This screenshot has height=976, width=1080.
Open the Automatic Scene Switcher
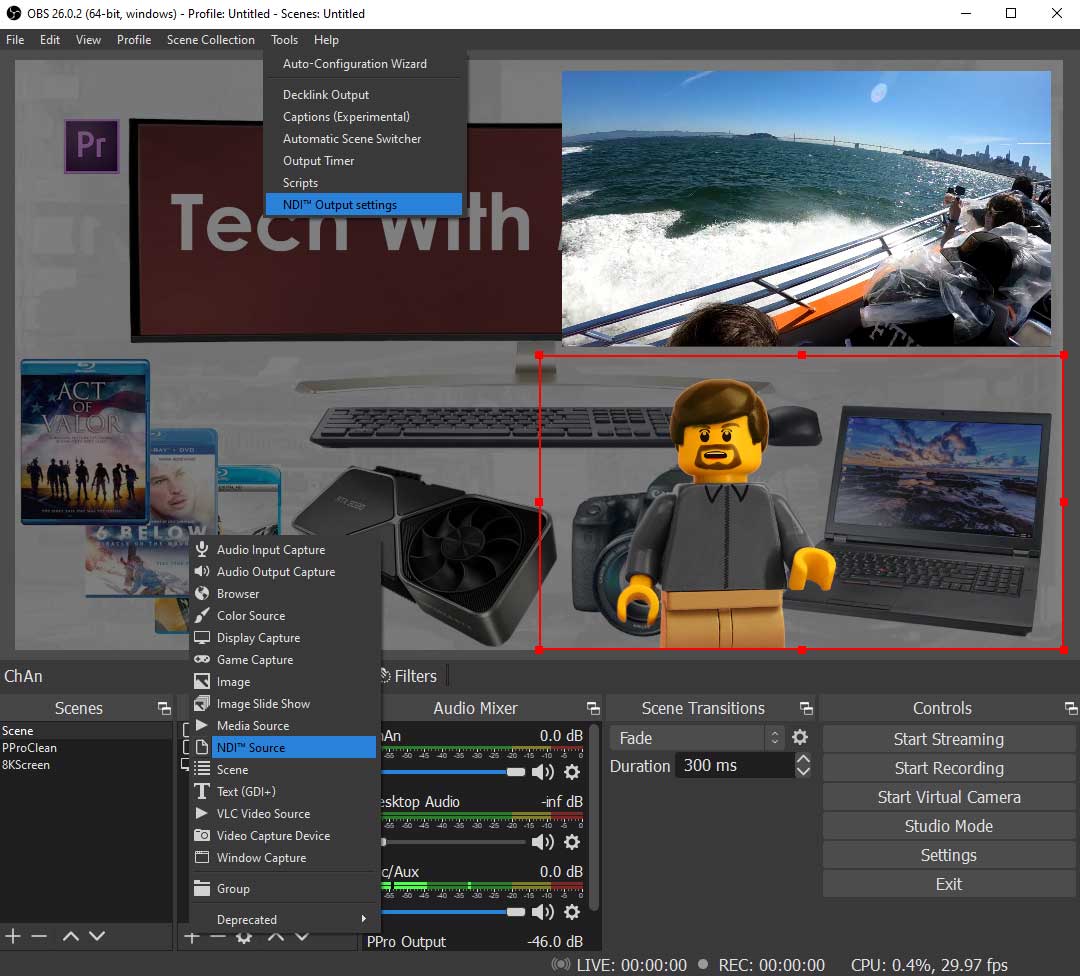click(364, 138)
